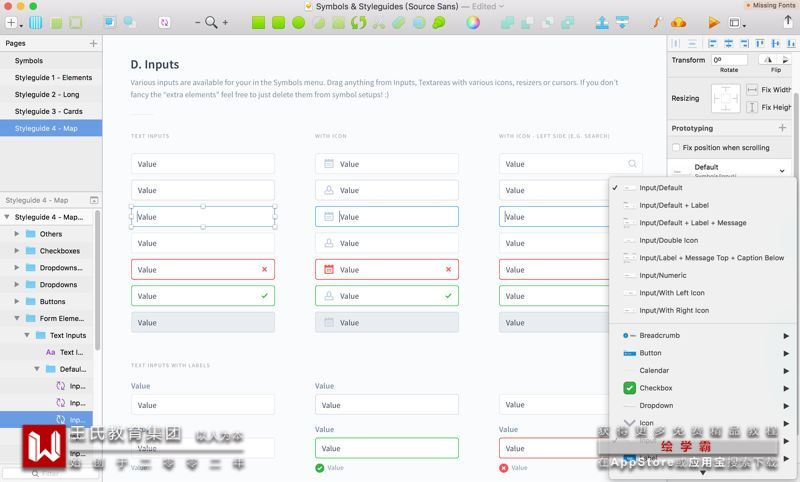This screenshot has height=482, width=800.
Task: Select the Rounded rectangle shape tool
Action: click(278, 22)
